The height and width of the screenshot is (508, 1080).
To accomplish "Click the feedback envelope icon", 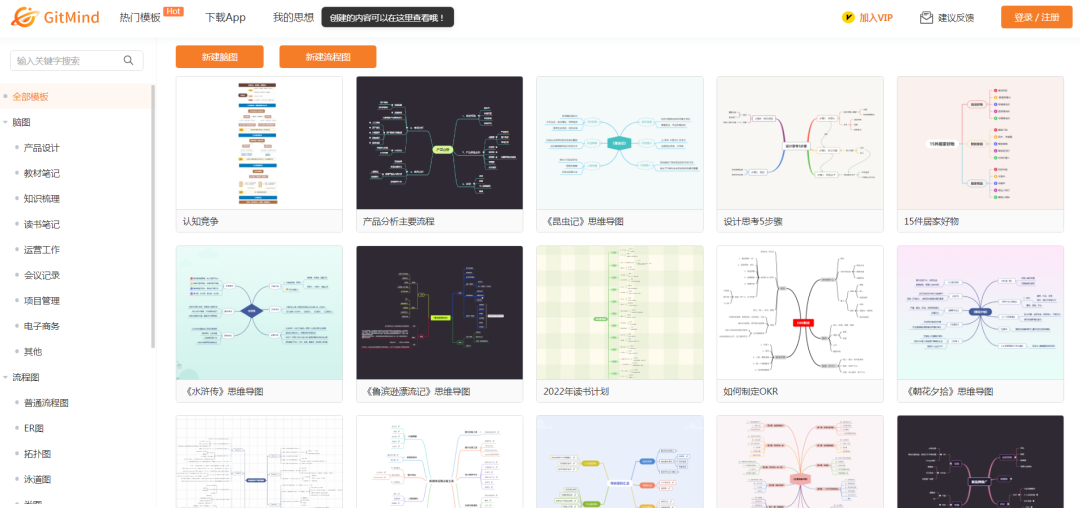I will coord(926,17).
